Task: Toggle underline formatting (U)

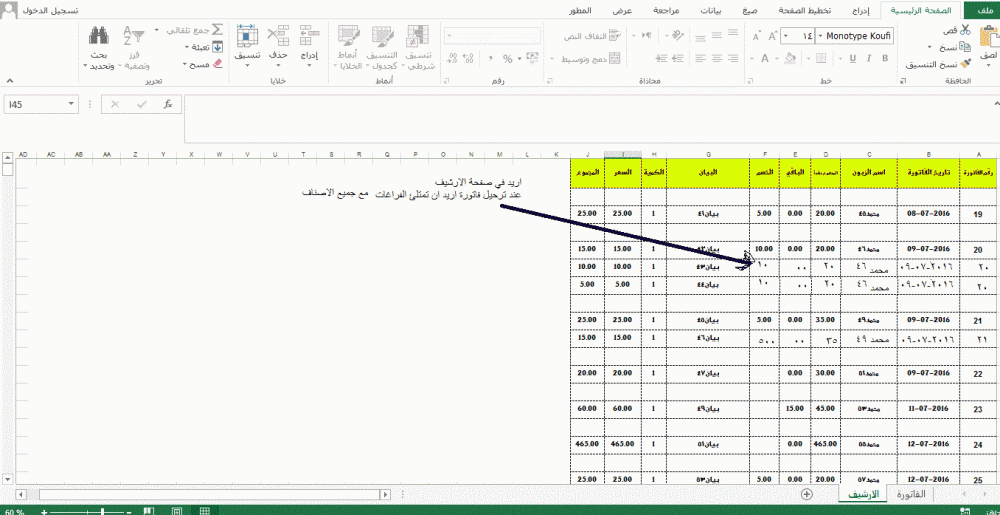Action: tap(852, 58)
